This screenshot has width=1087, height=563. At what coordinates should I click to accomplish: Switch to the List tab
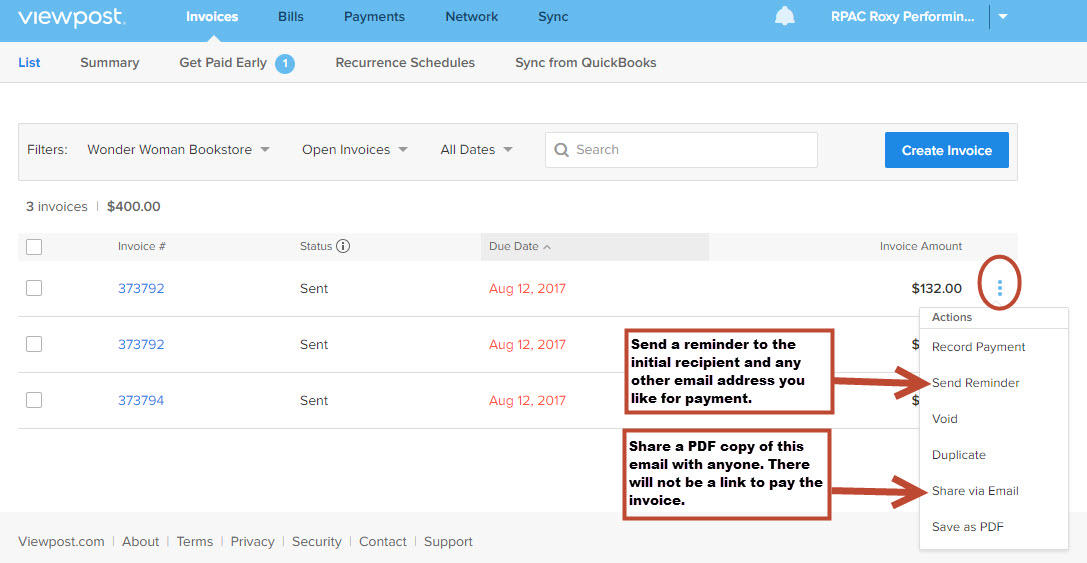[29, 62]
